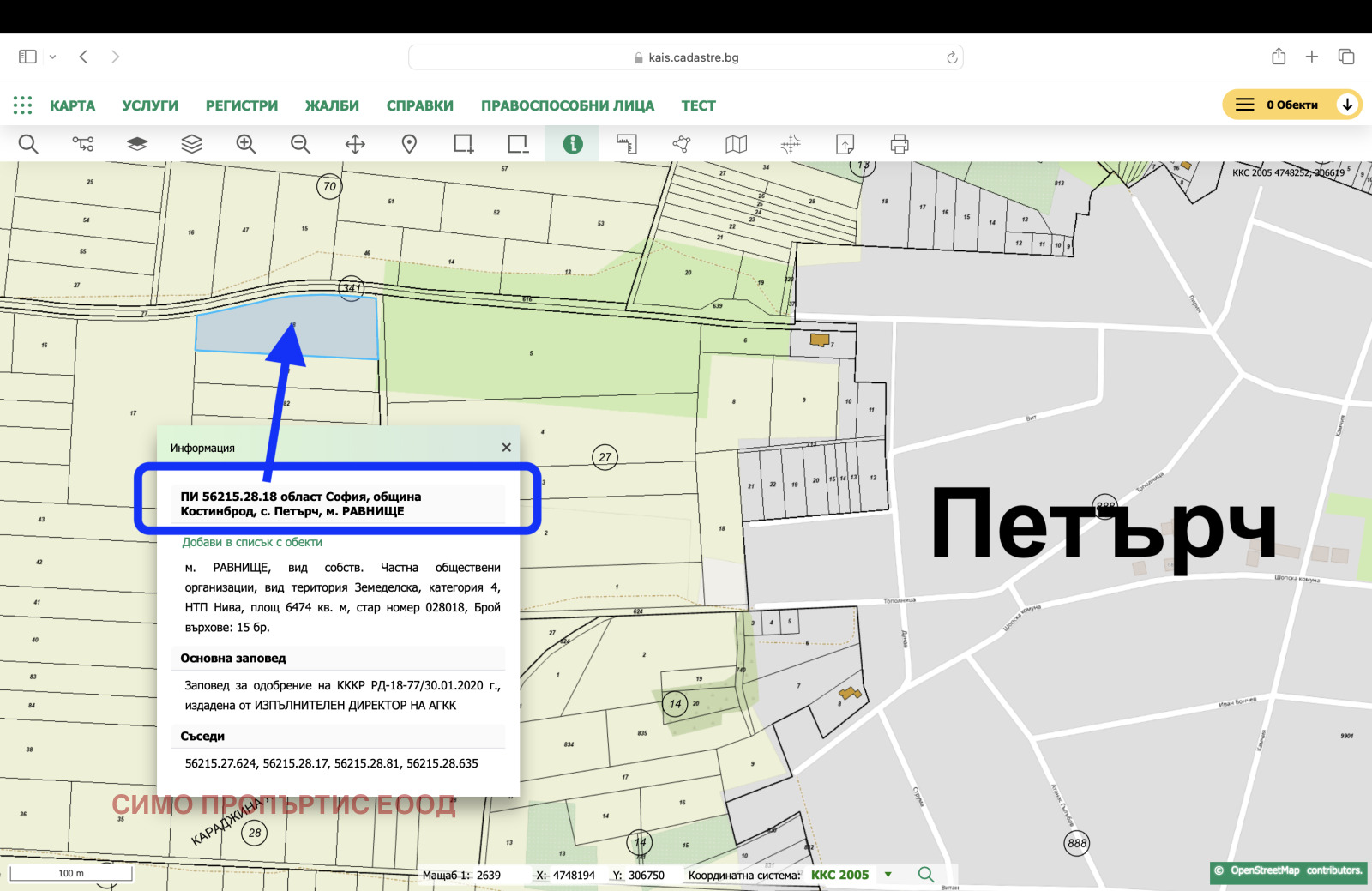
Task: Open the apps grid menu icon
Action: point(23,105)
